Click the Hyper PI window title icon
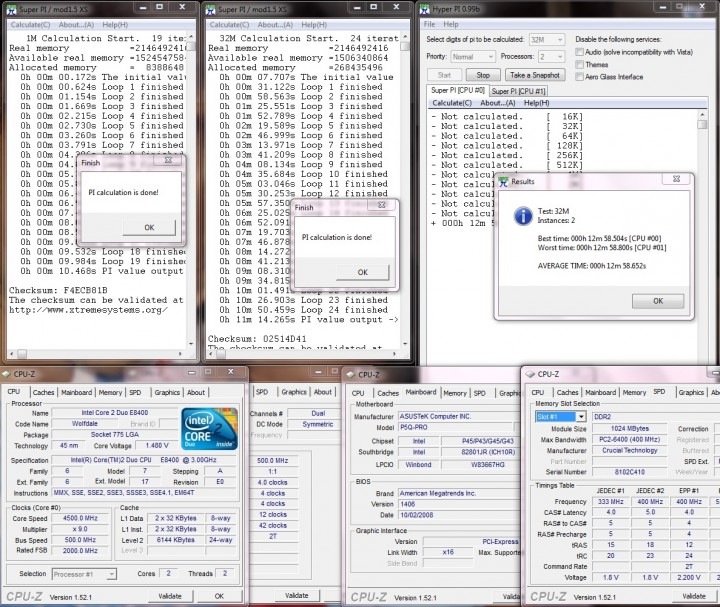The image size is (720, 607). pyautogui.click(x=425, y=9)
